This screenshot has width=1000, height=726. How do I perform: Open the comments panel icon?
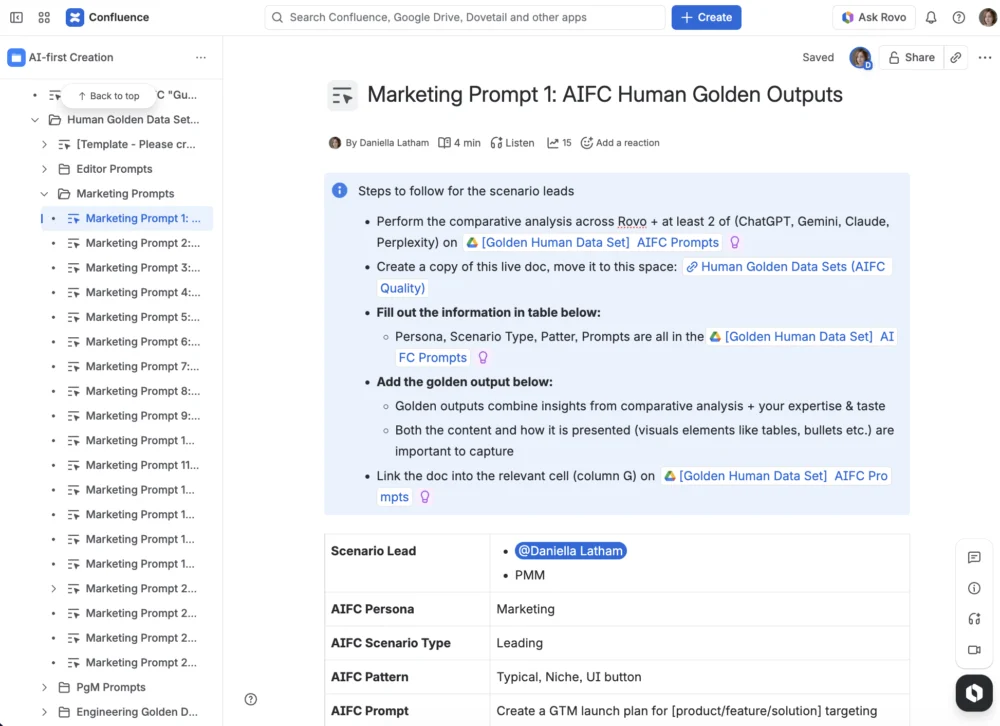tap(974, 558)
